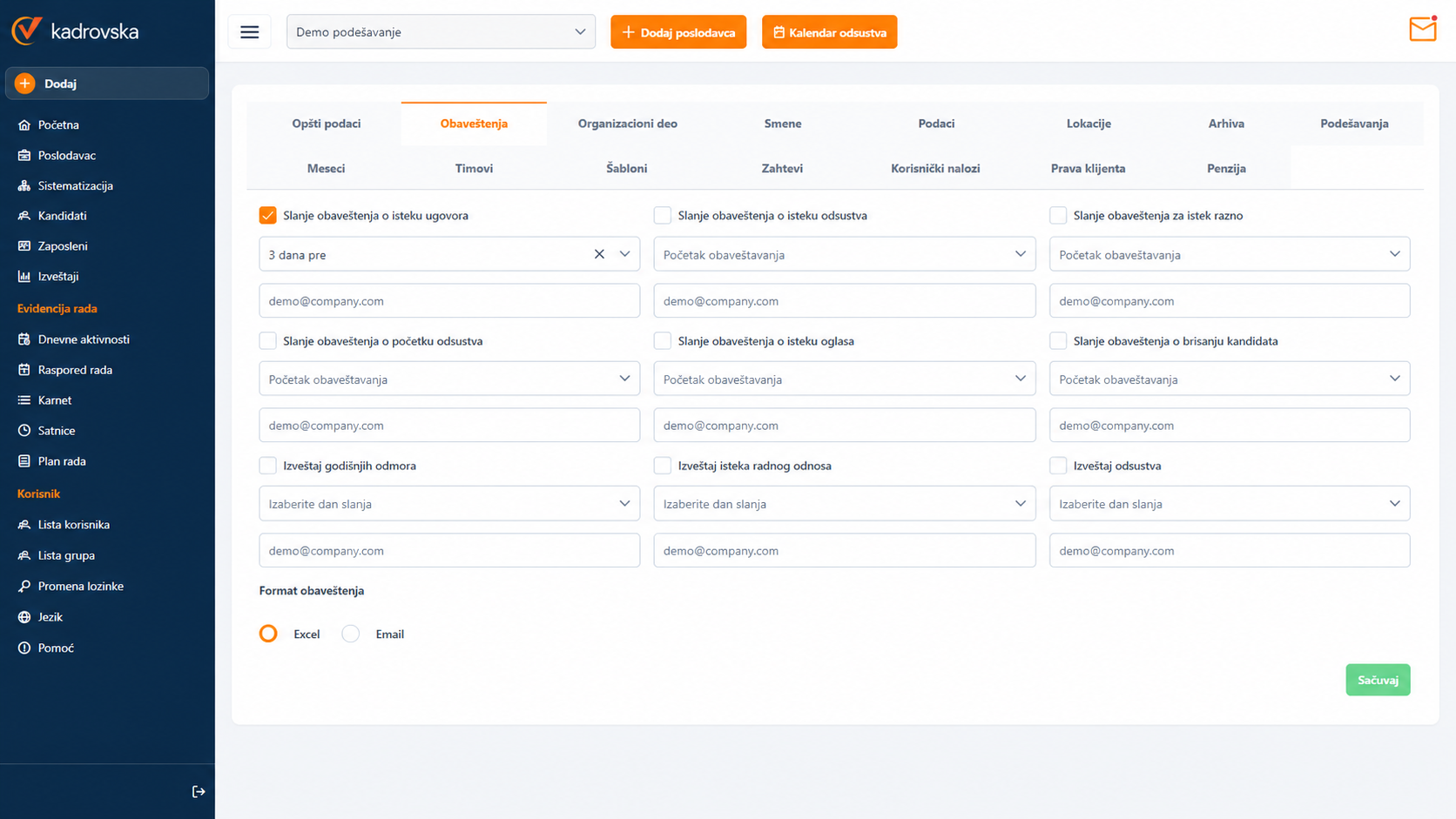
Task: Check Slanje obaveštenja o početku odsustva
Action: [268, 340]
